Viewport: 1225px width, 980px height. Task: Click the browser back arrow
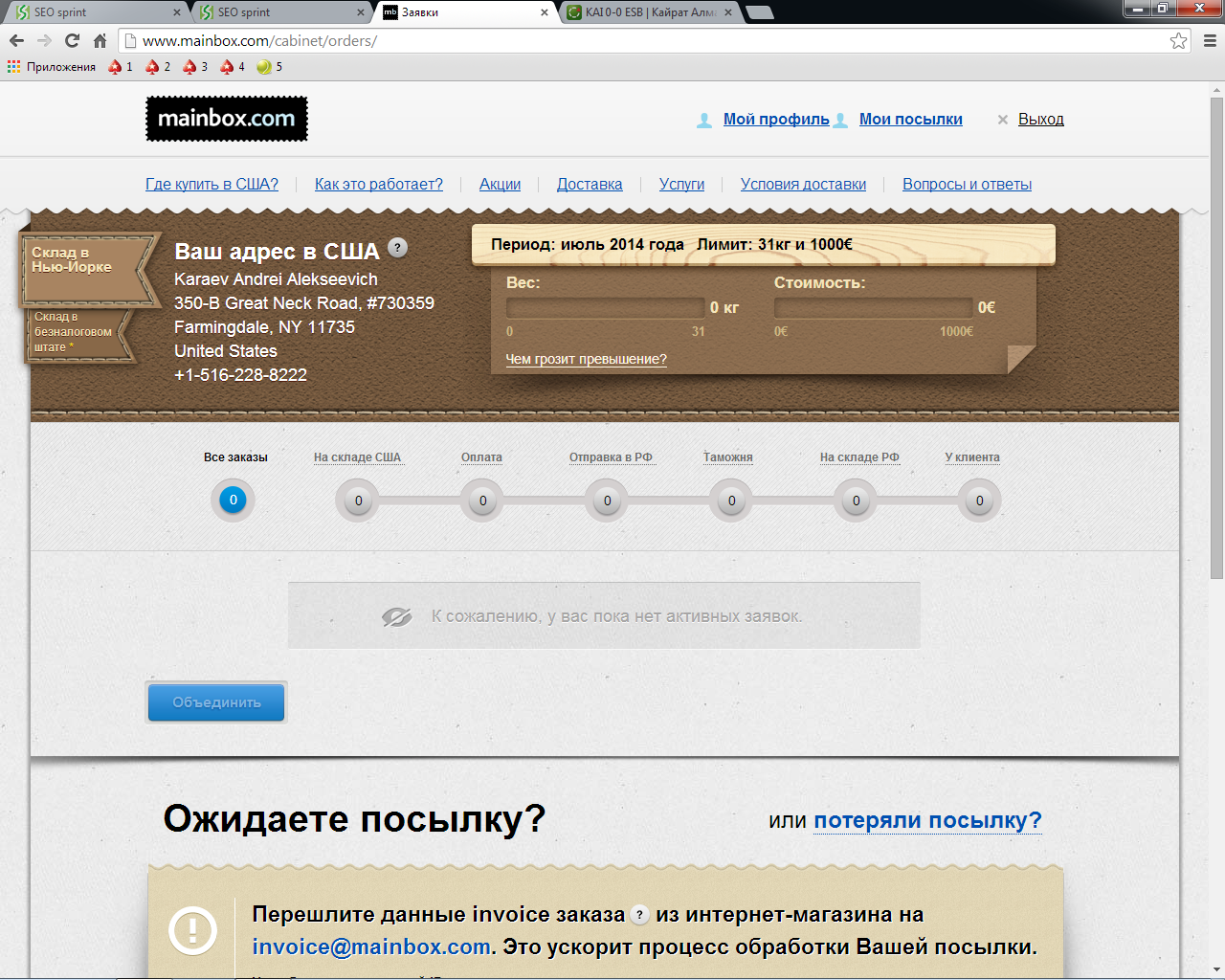16,40
